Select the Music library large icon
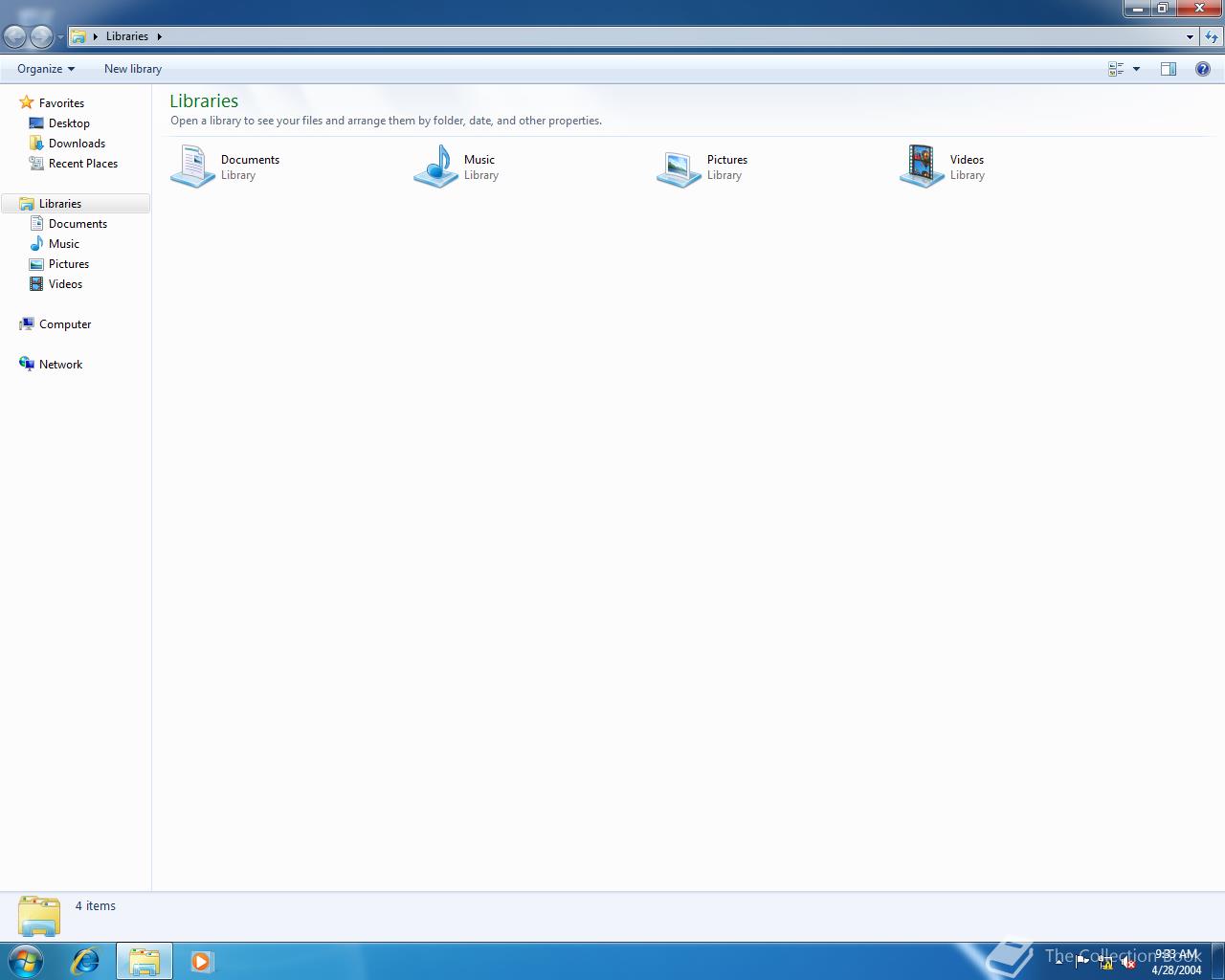The width and height of the screenshot is (1225, 980). [435, 167]
